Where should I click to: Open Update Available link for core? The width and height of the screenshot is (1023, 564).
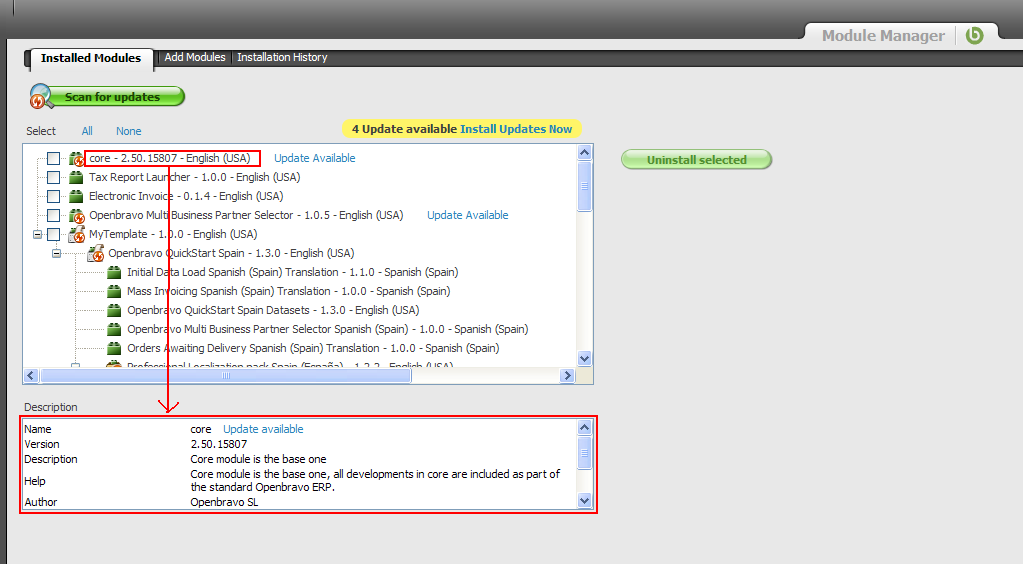pos(314,158)
